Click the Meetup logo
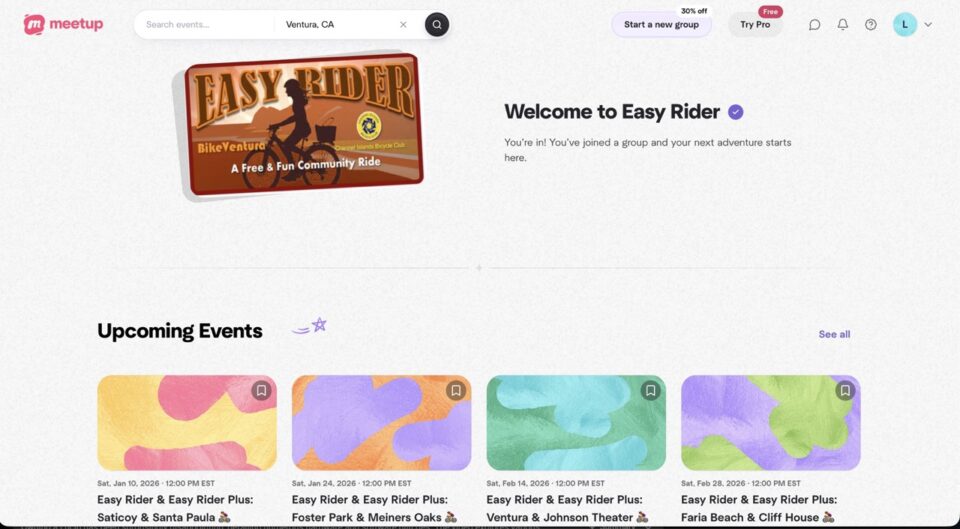The height and width of the screenshot is (529, 960). click(x=63, y=24)
